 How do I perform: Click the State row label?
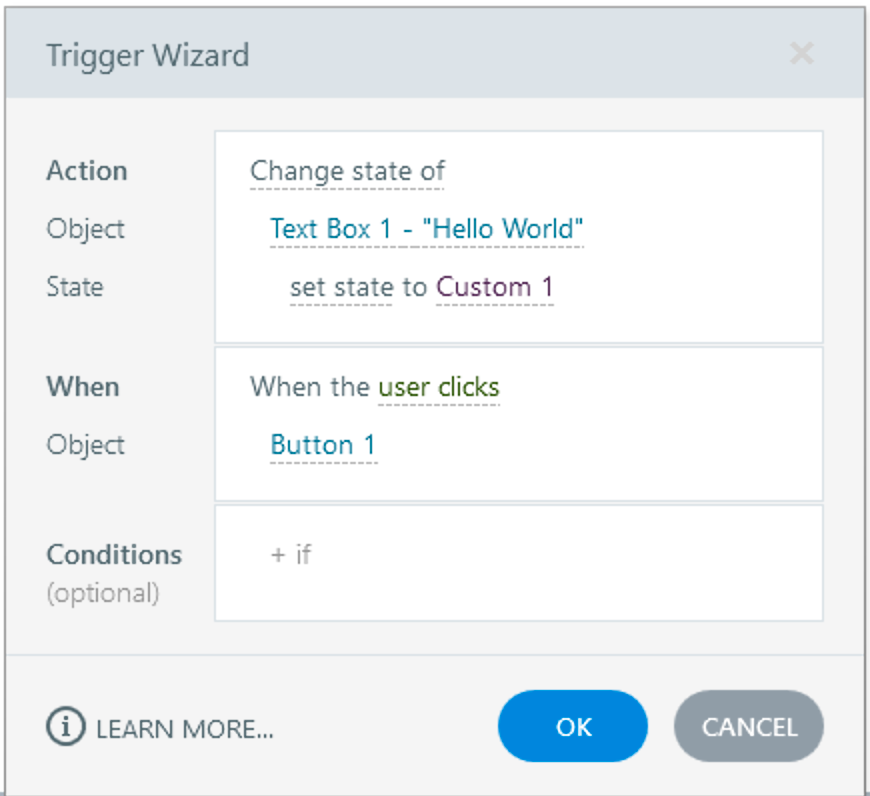tap(75, 287)
